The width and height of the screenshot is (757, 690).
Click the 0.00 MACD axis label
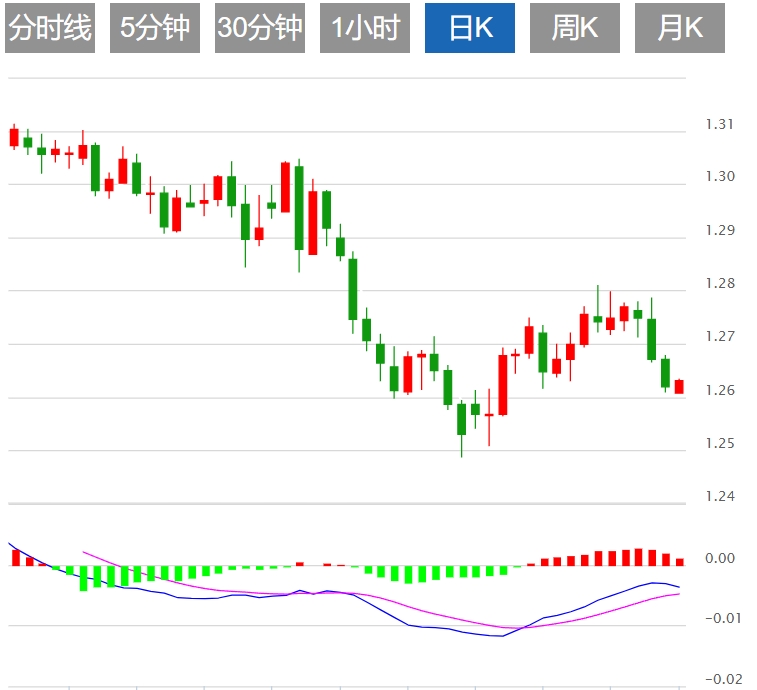coord(720,558)
